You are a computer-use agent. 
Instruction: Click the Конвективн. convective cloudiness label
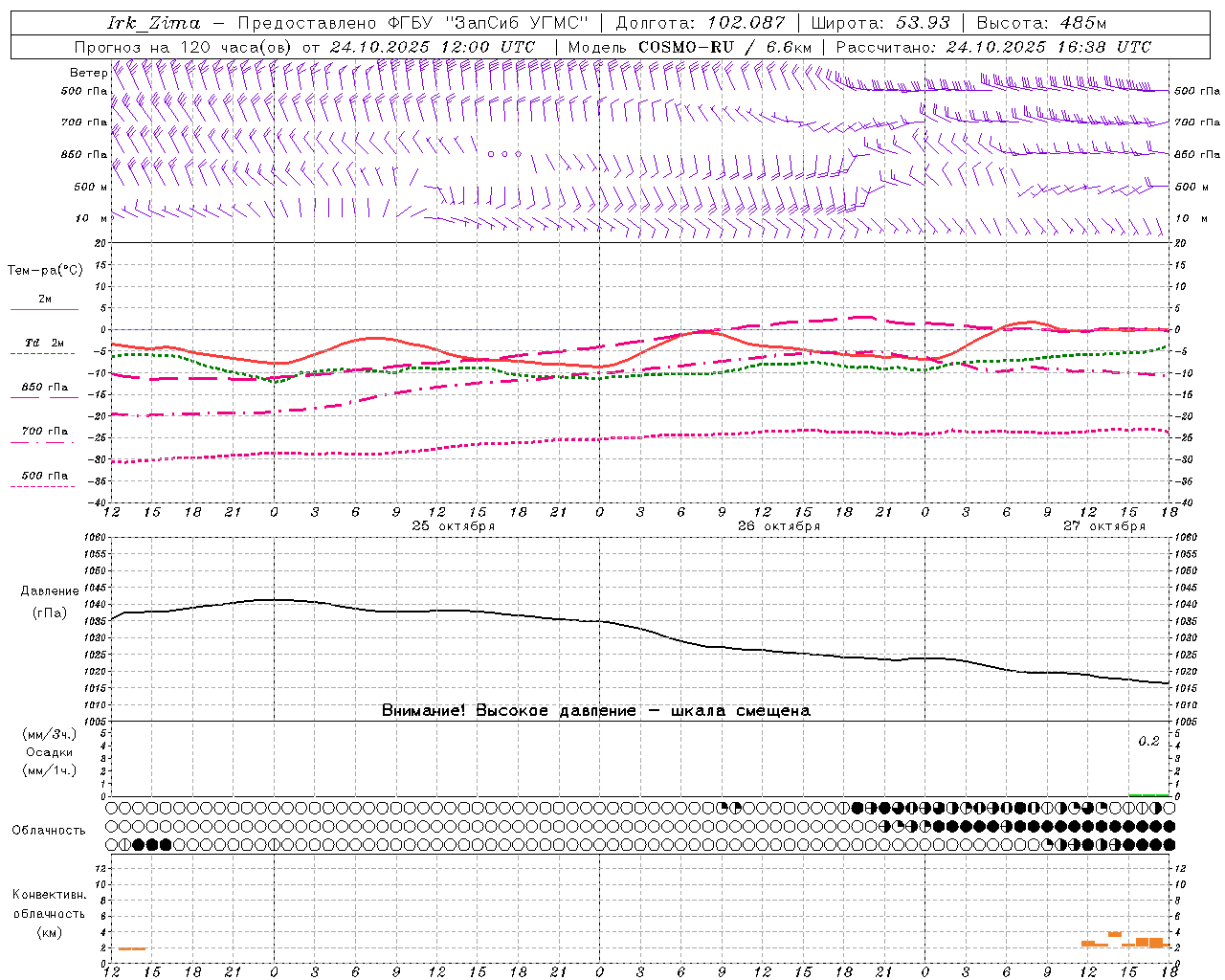(x=50, y=895)
